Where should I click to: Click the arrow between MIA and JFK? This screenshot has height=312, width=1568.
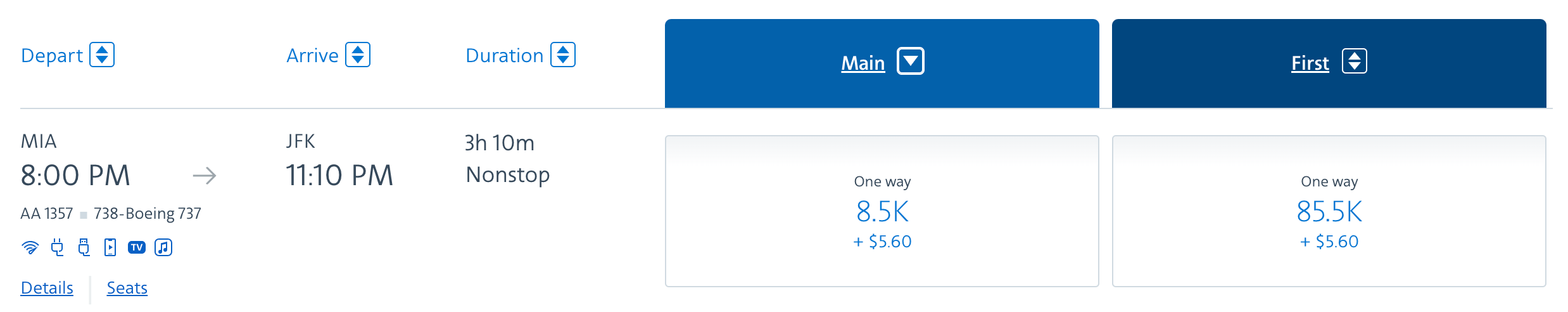coord(205,176)
